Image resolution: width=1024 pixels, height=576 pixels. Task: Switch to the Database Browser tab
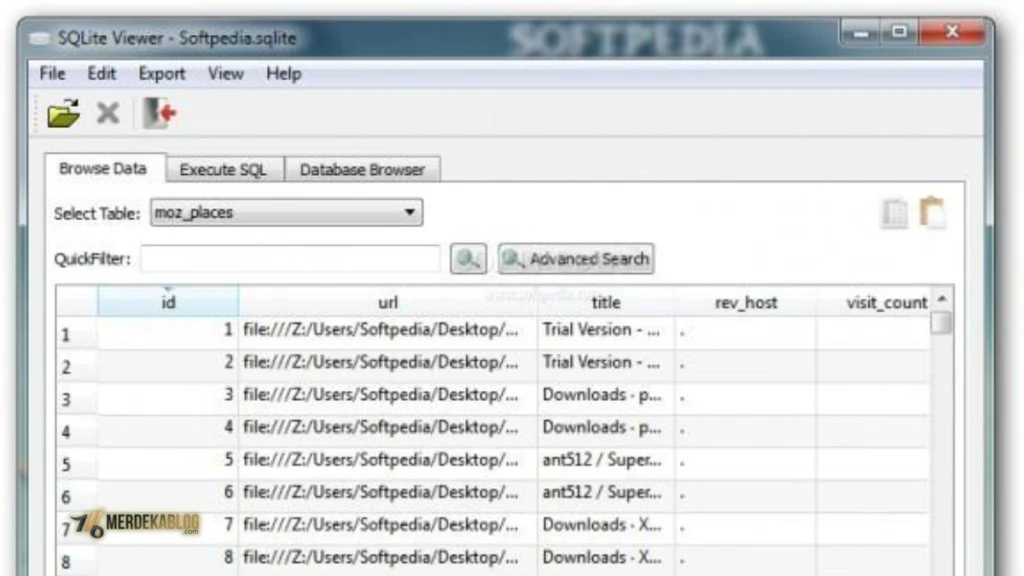point(362,170)
